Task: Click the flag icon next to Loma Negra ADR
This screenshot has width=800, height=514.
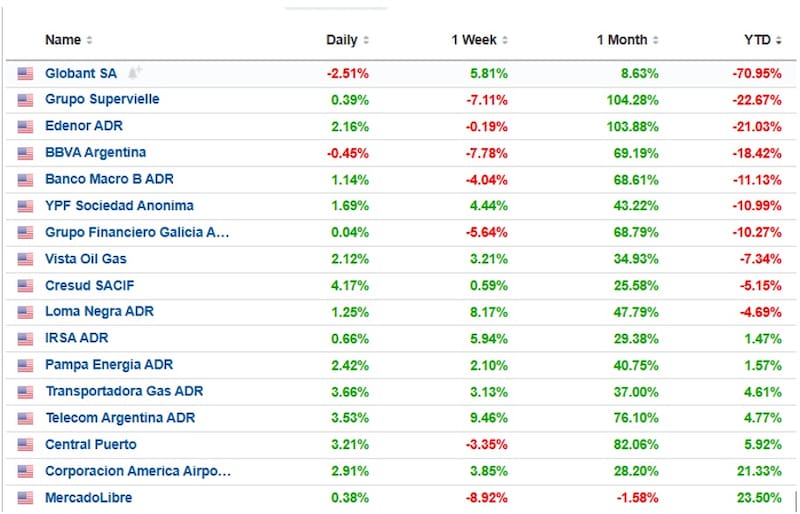Action: pos(25,312)
